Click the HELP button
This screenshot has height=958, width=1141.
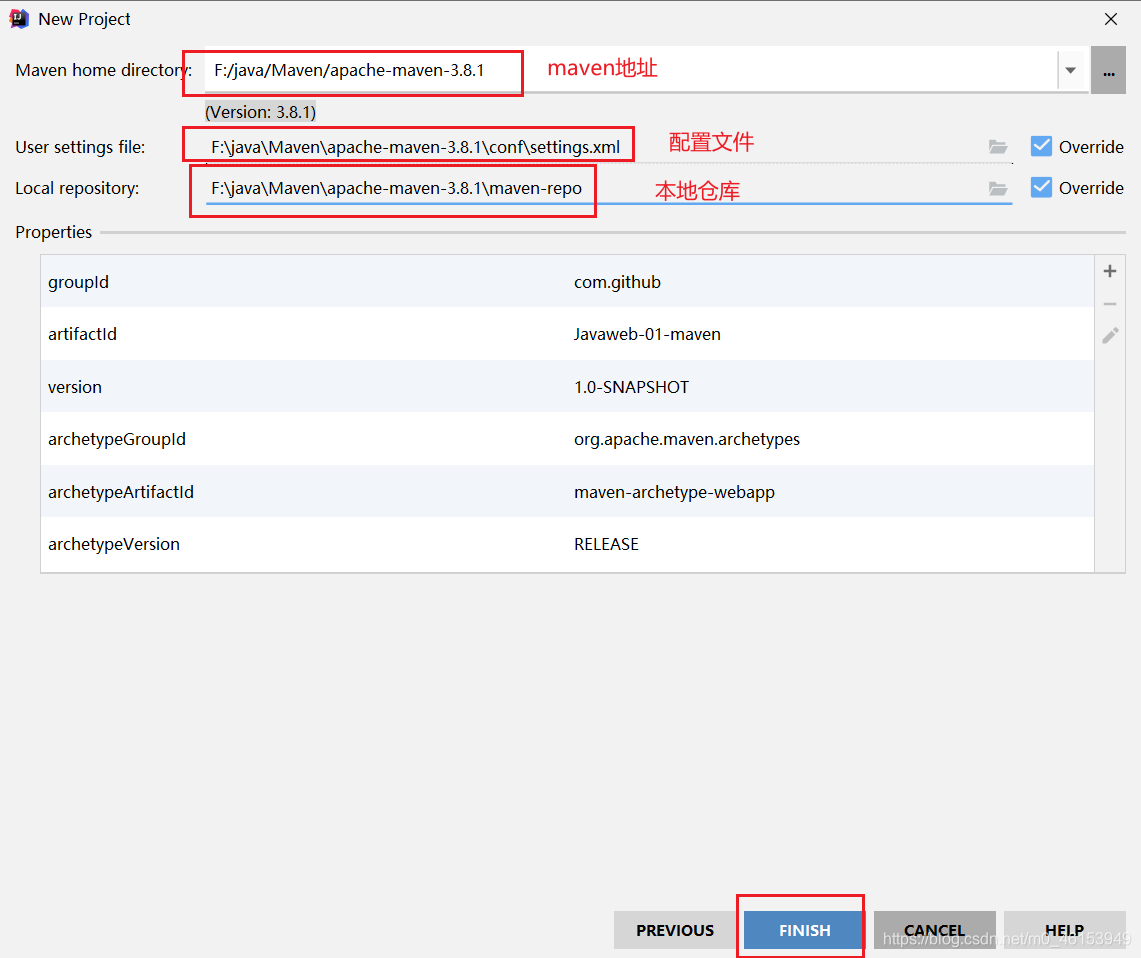point(1065,930)
